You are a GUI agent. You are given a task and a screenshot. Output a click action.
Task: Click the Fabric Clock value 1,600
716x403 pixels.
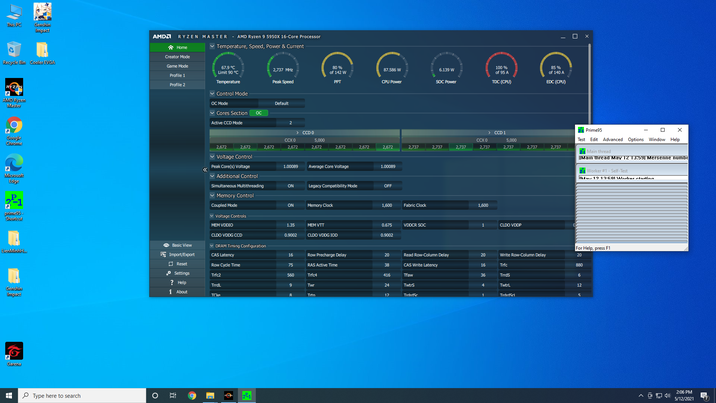pyautogui.click(x=483, y=205)
